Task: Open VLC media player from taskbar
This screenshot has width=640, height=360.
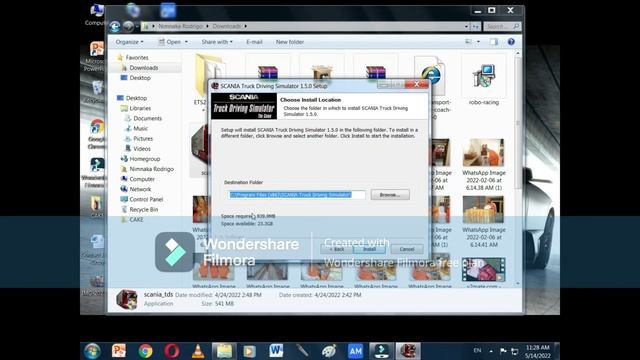Action: tap(198, 351)
